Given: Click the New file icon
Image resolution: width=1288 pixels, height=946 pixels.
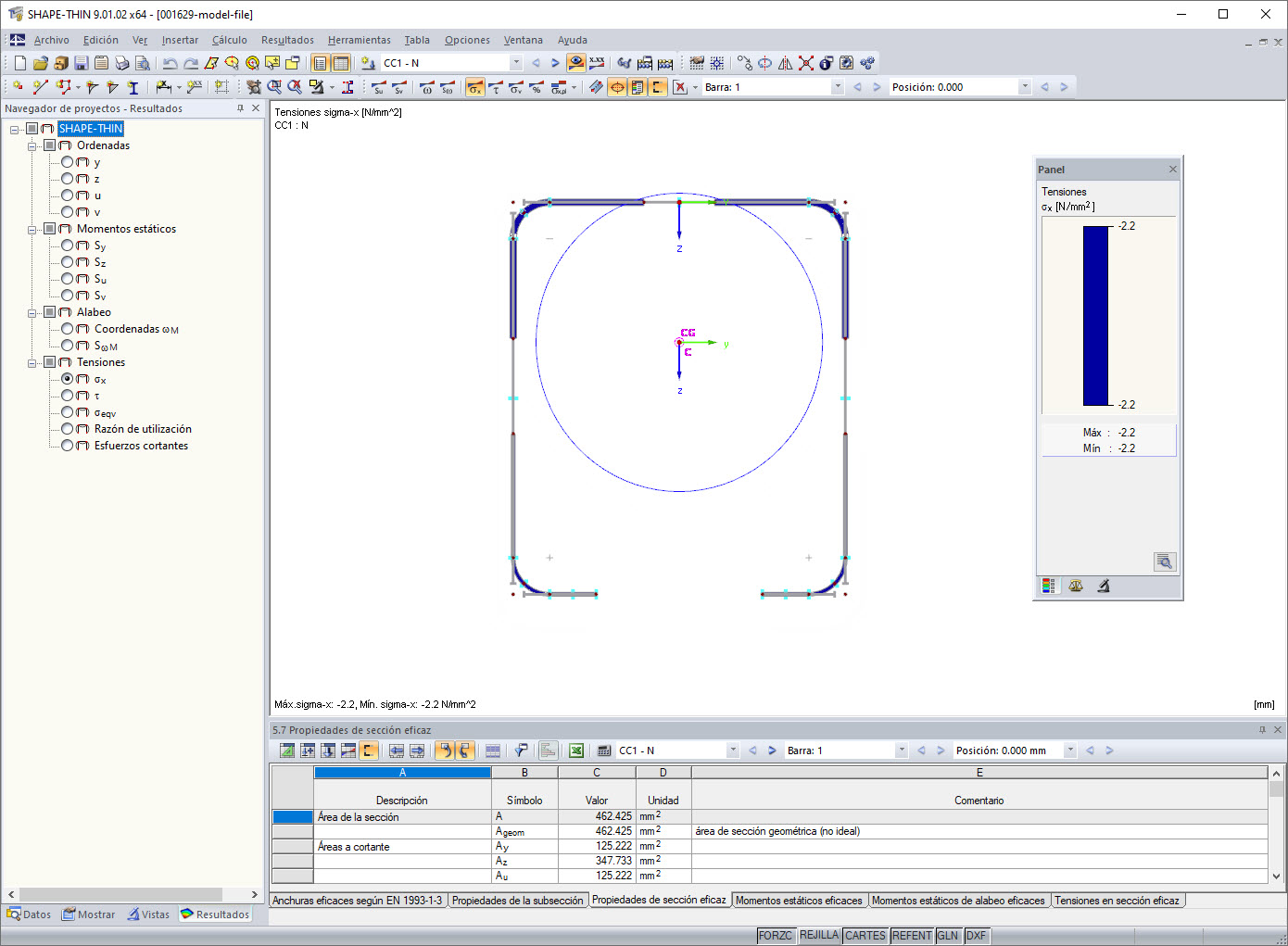Looking at the screenshot, I should [x=20, y=63].
